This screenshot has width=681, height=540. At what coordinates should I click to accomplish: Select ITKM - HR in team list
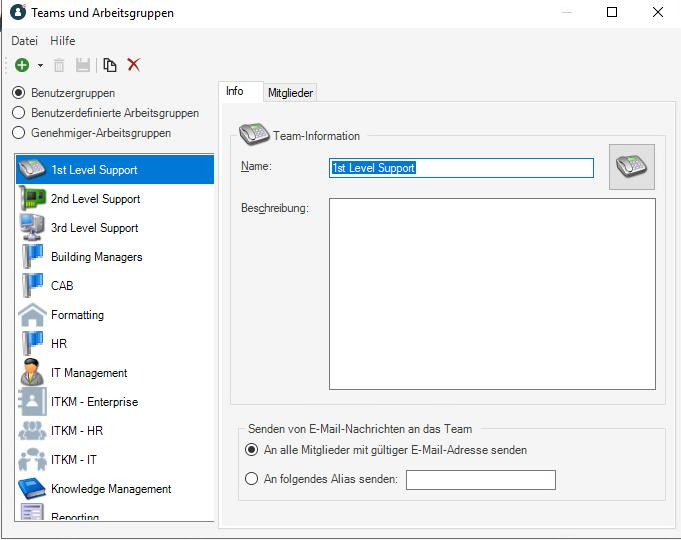coord(115,431)
